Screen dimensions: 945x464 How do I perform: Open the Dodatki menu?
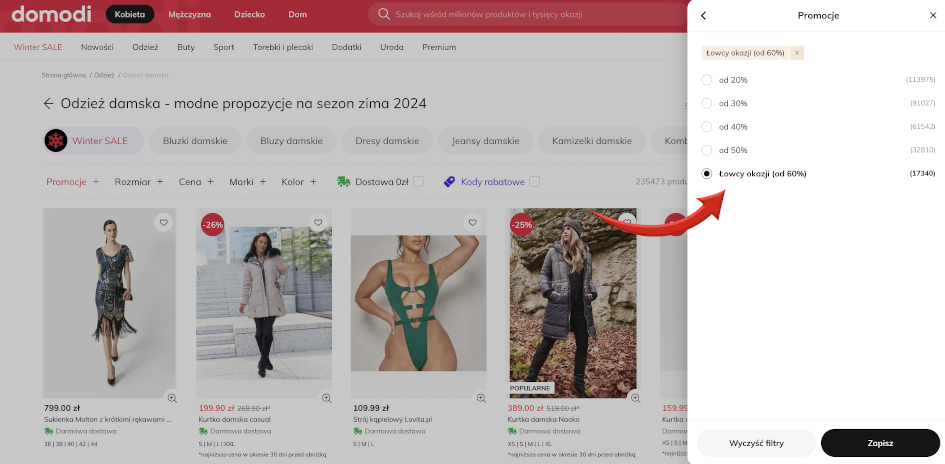(x=347, y=47)
